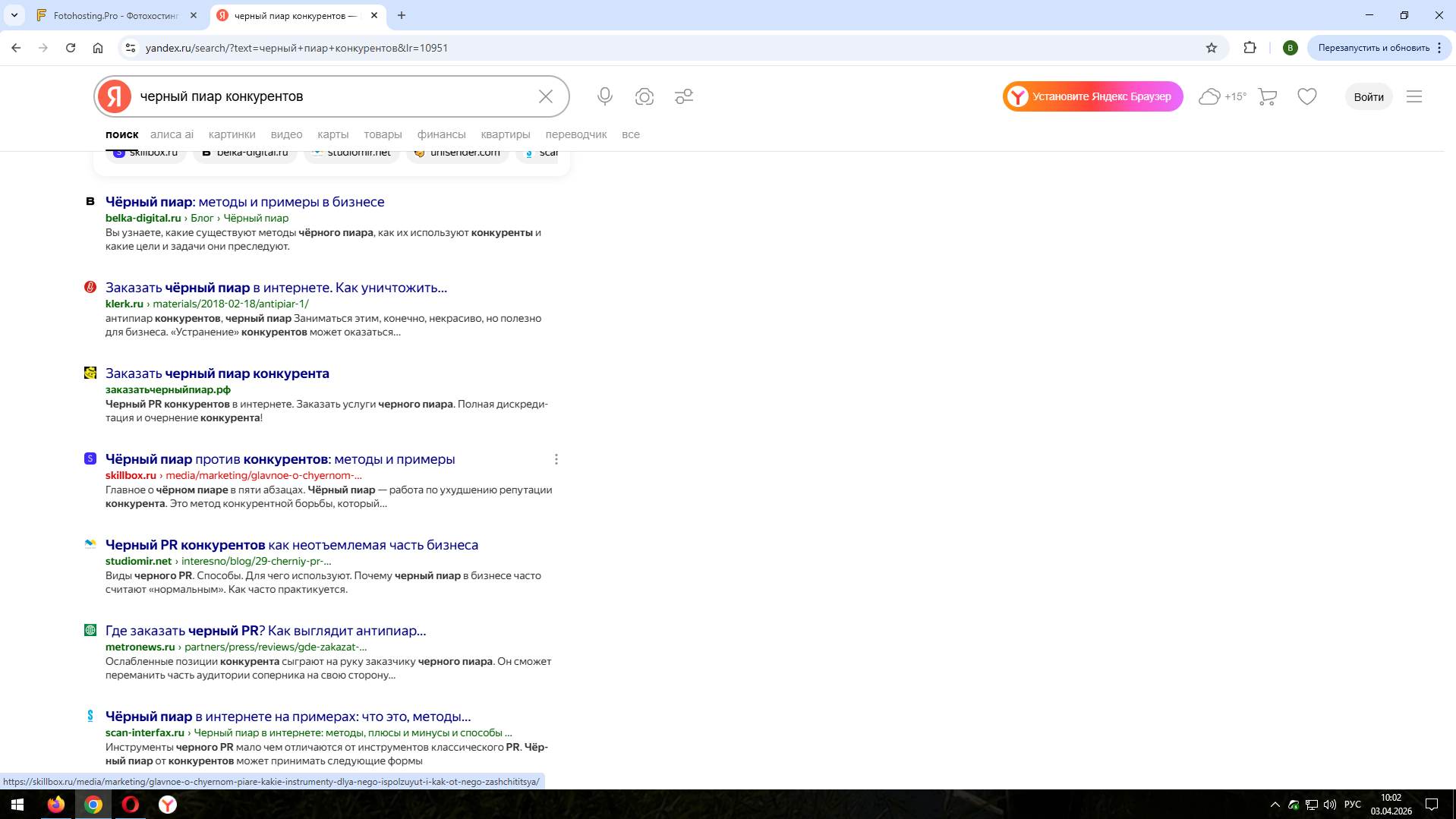1456x819 pixels.
Task: Click the belka-digital.ru domain link
Action: pos(143,218)
